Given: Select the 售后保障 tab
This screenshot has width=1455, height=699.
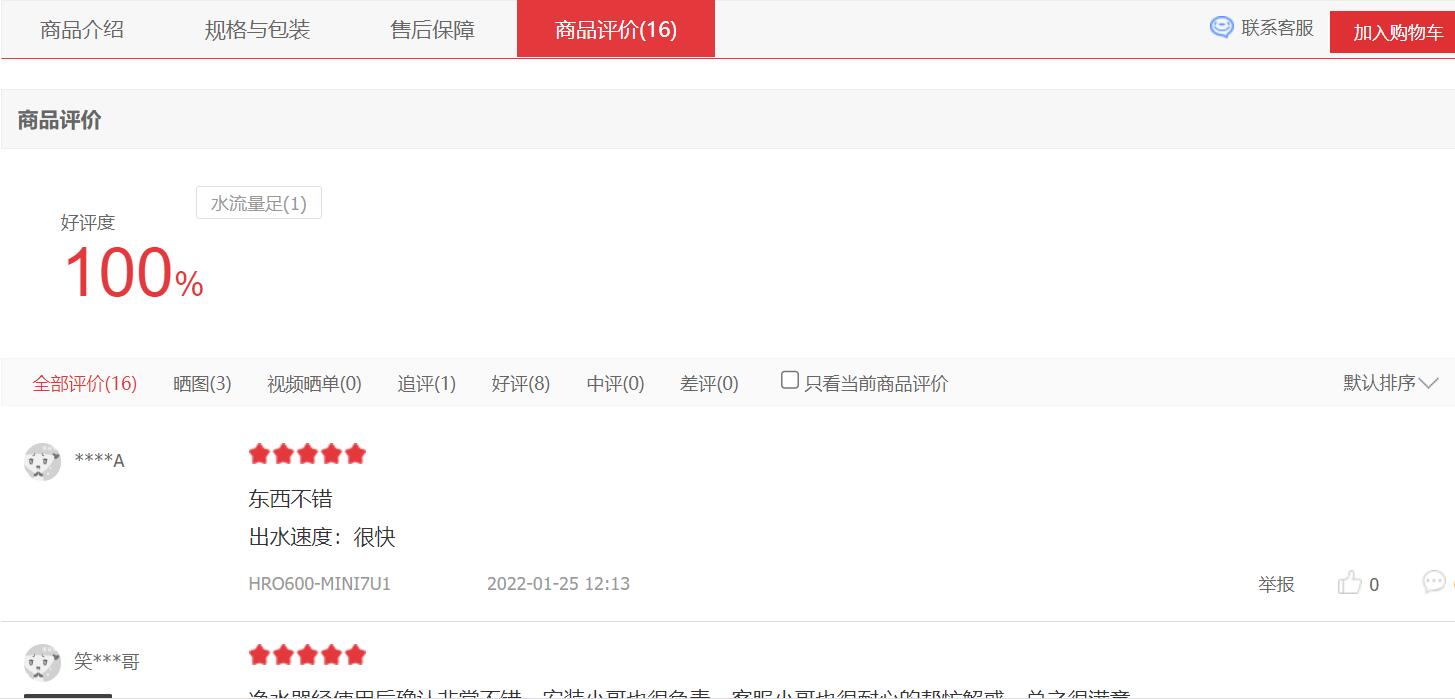Looking at the screenshot, I should click(432, 30).
